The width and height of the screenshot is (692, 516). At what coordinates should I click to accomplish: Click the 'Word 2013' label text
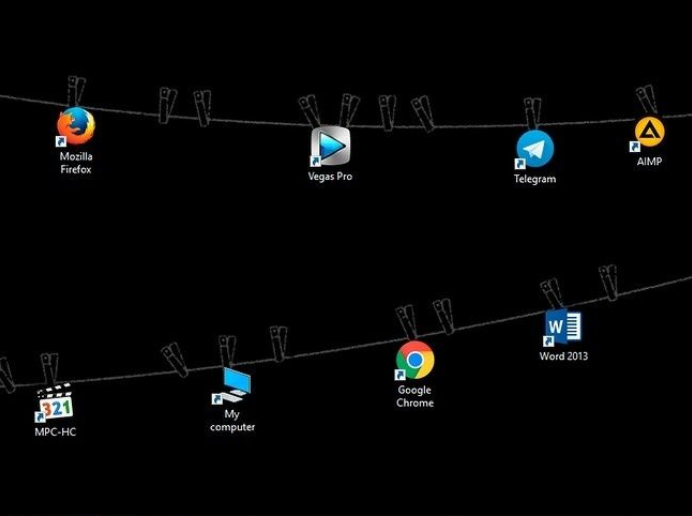[x=564, y=356]
